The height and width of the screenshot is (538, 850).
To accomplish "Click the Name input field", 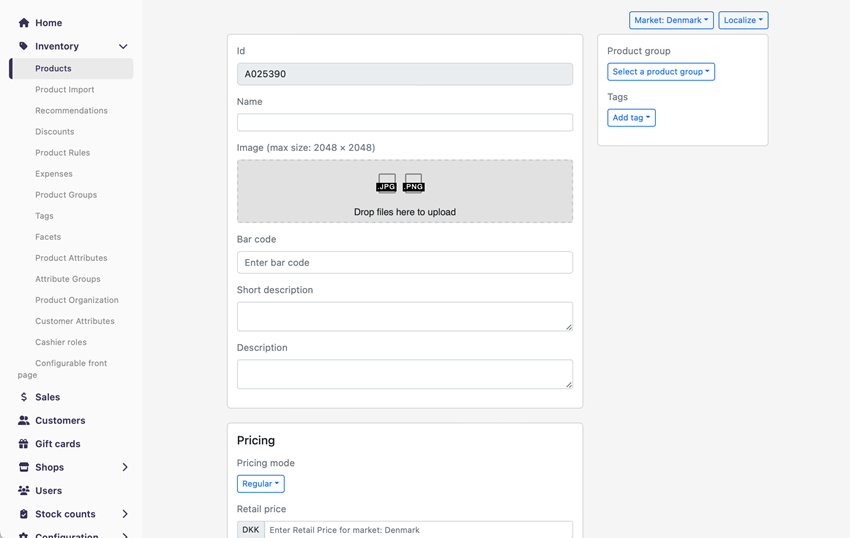I will pos(405,122).
